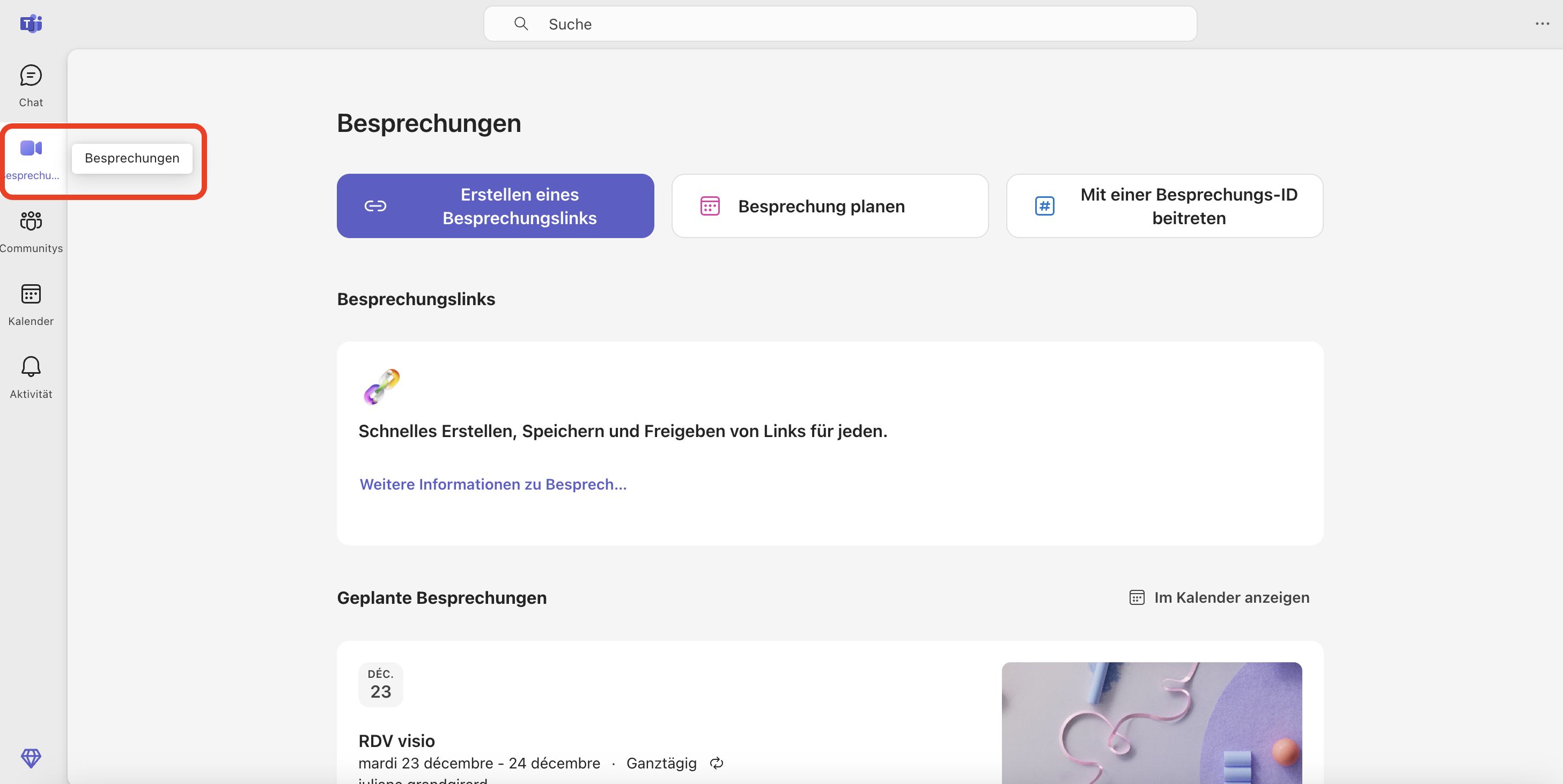Click Mit einer Besprechungs-ID beitreten
Image resolution: width=1563 pixels, height=784 pixels.
(1164, 206)
